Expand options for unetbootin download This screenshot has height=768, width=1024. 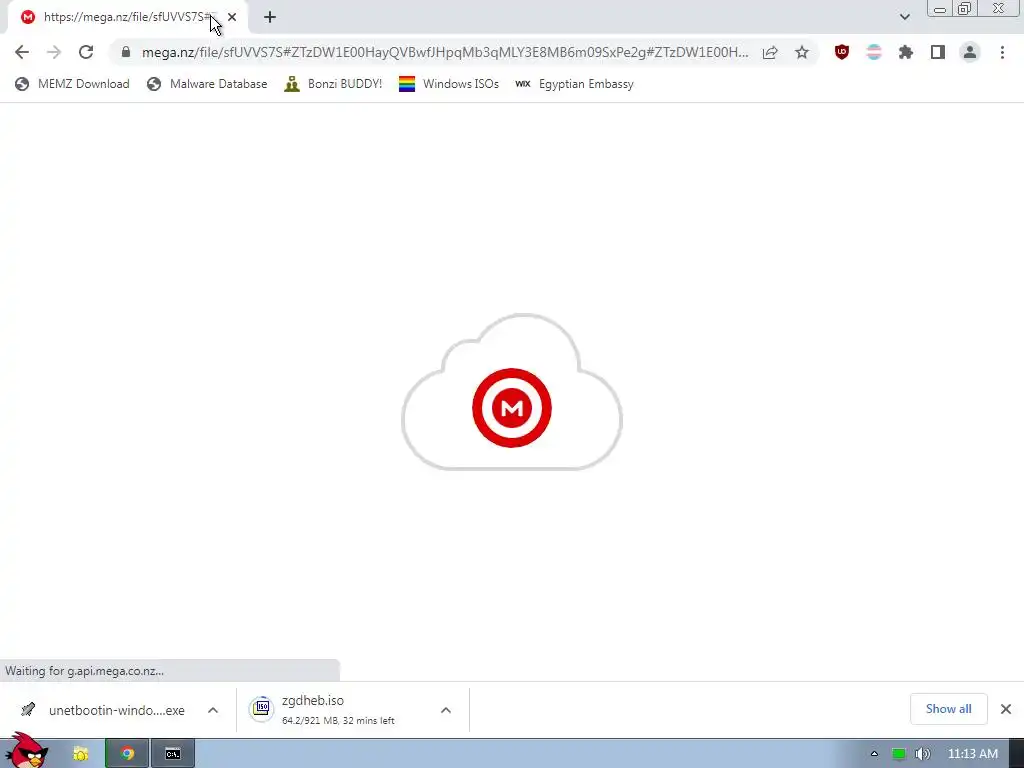coord(213,710)
